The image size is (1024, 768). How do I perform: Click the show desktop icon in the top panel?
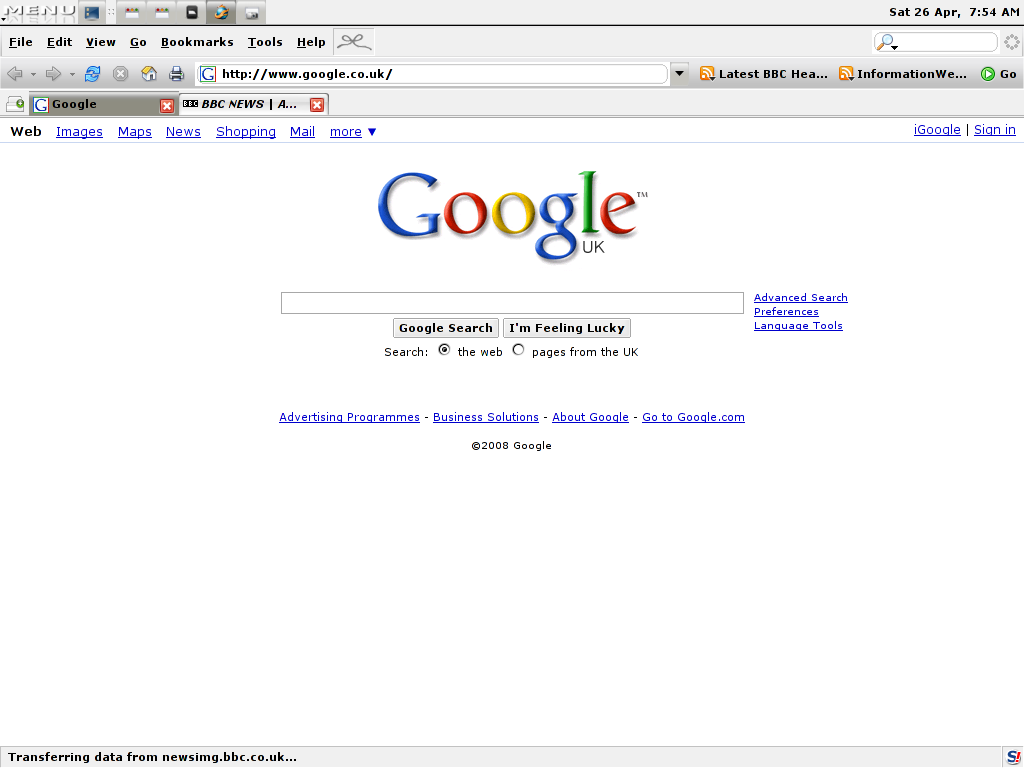pos(91,12)
